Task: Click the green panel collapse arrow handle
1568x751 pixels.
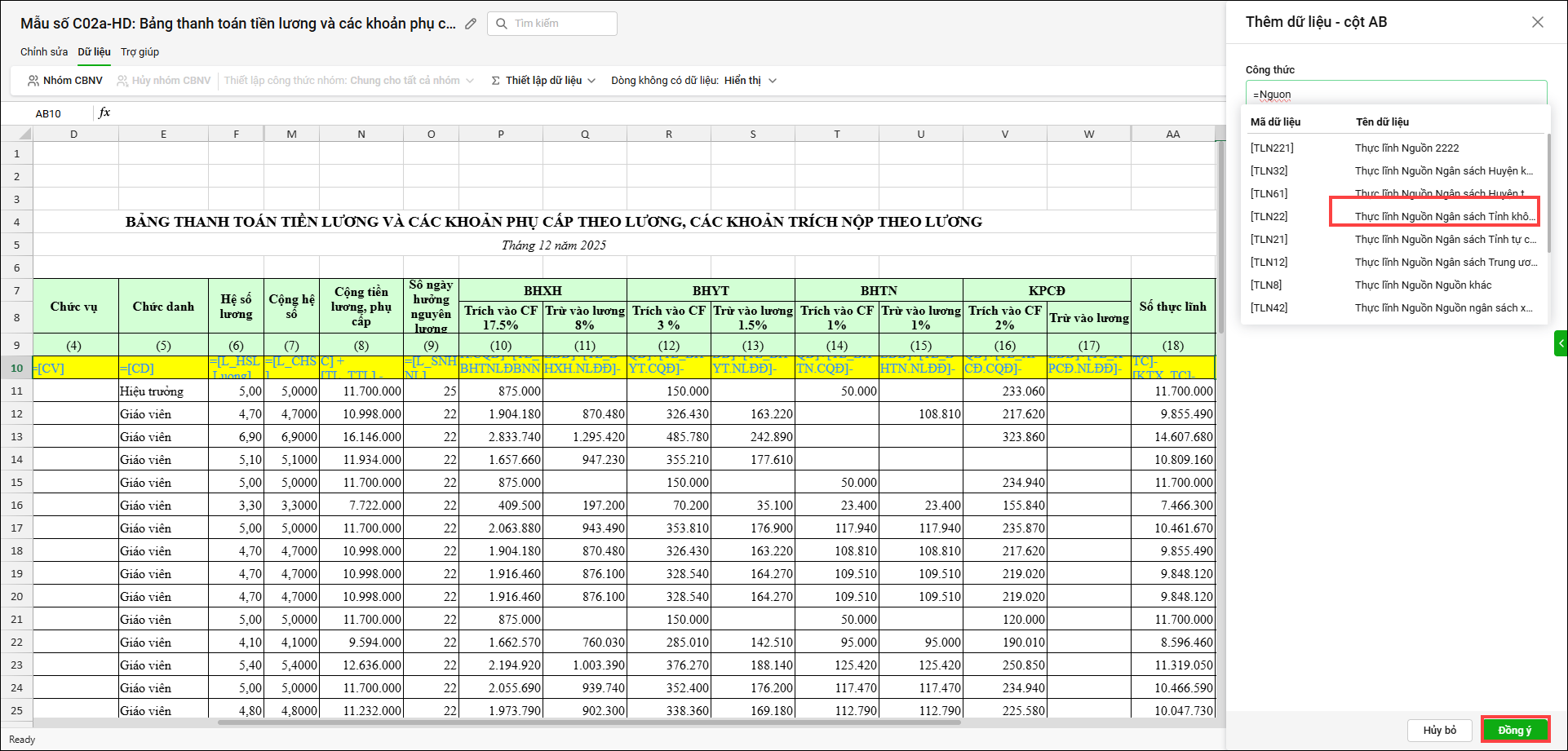Action: 1561,343
